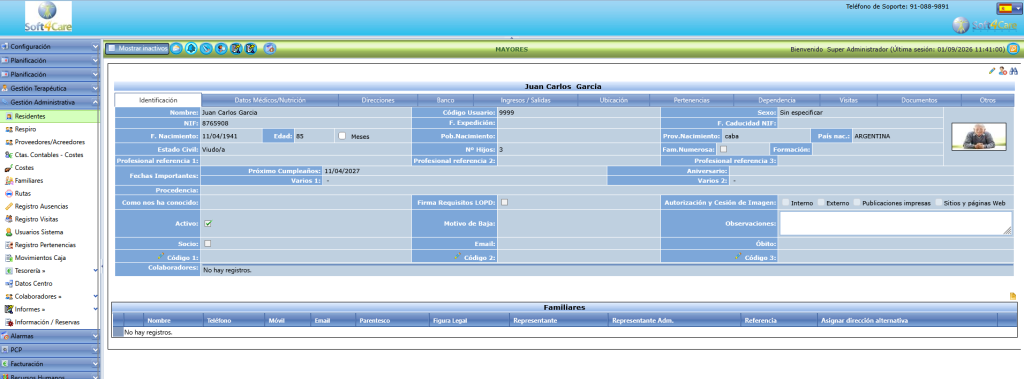Expand the PCP sidebar section
Screen dimensions: 1024x379
click(50, 350)
